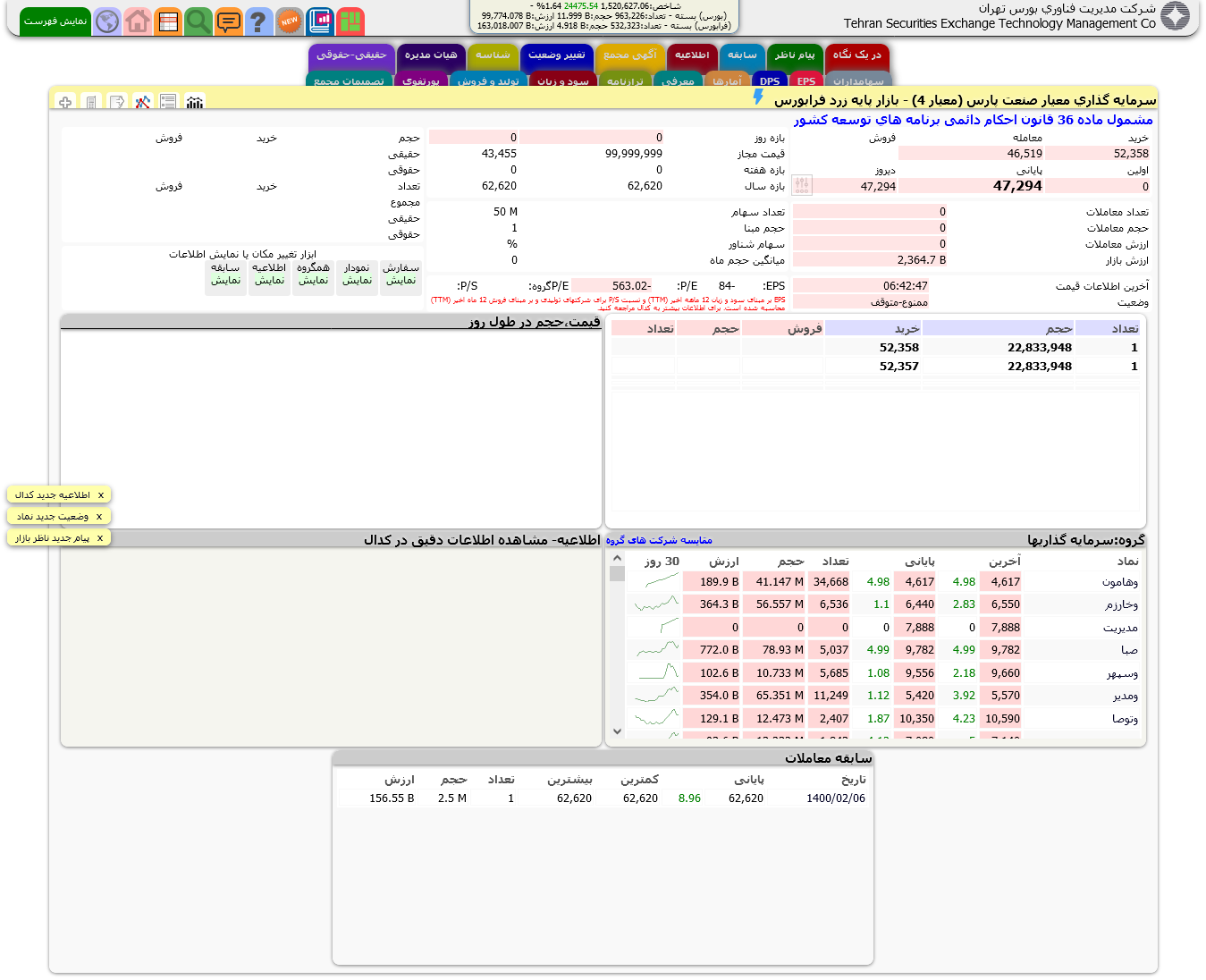Toggle نمایش under اطلاعیه

tap(269, 280)
